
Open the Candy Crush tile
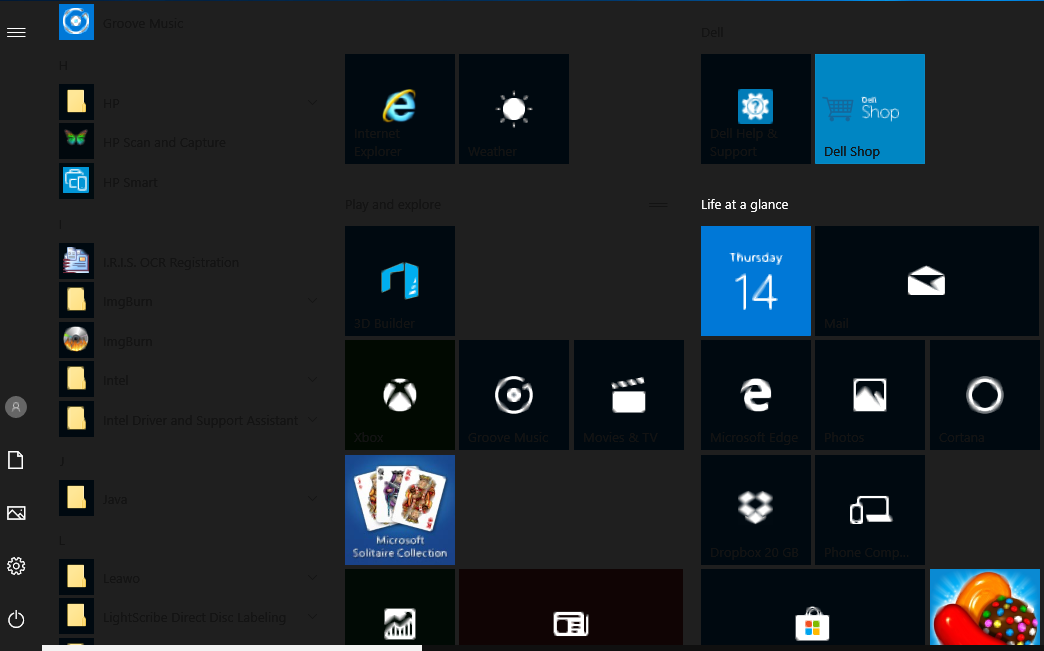point(984,607)
